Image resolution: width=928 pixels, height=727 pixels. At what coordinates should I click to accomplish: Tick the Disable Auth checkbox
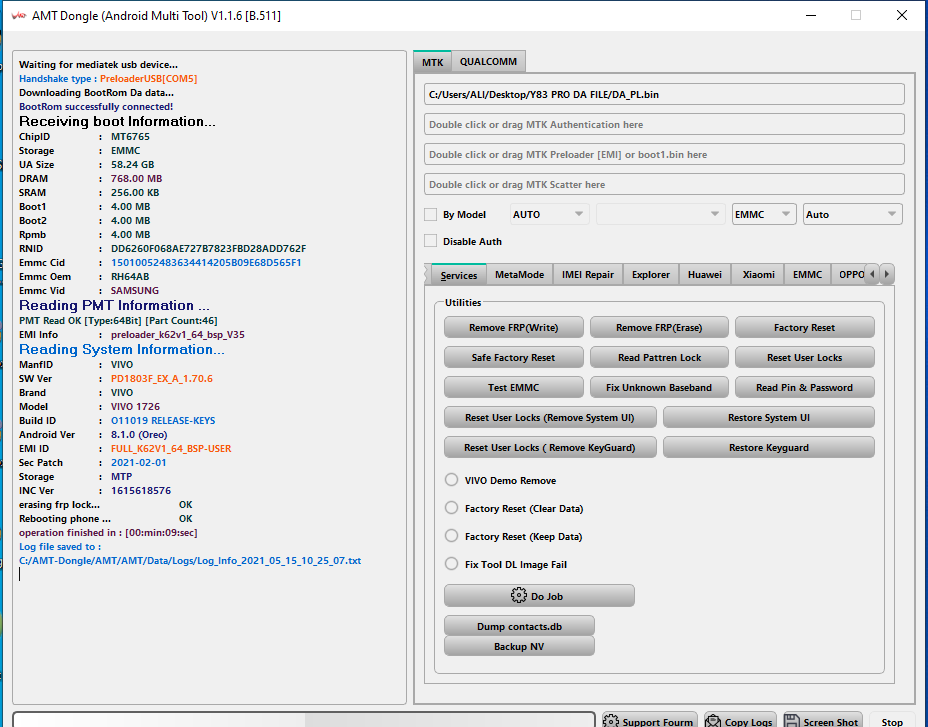pos(430,241)
